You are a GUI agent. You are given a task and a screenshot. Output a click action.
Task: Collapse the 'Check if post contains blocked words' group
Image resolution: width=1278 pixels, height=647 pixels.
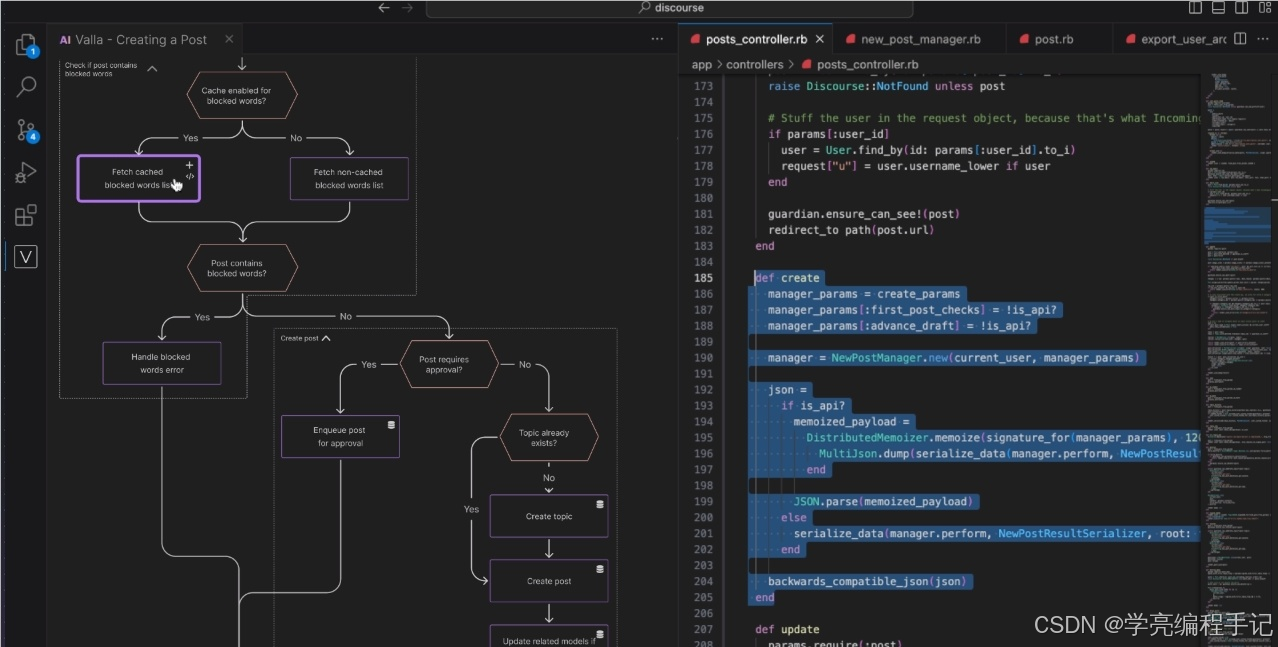coord(152,69)
